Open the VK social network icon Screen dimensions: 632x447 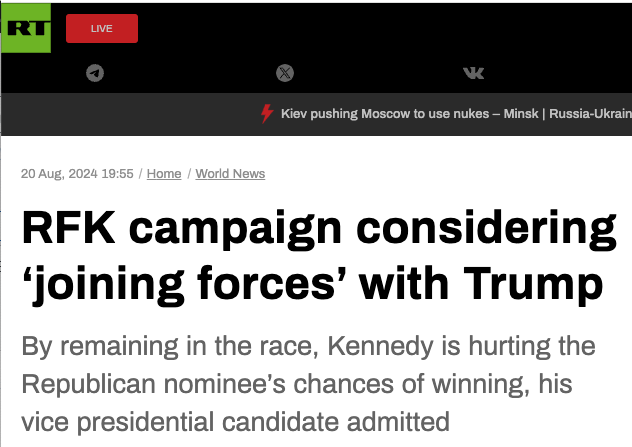(474, 72)
